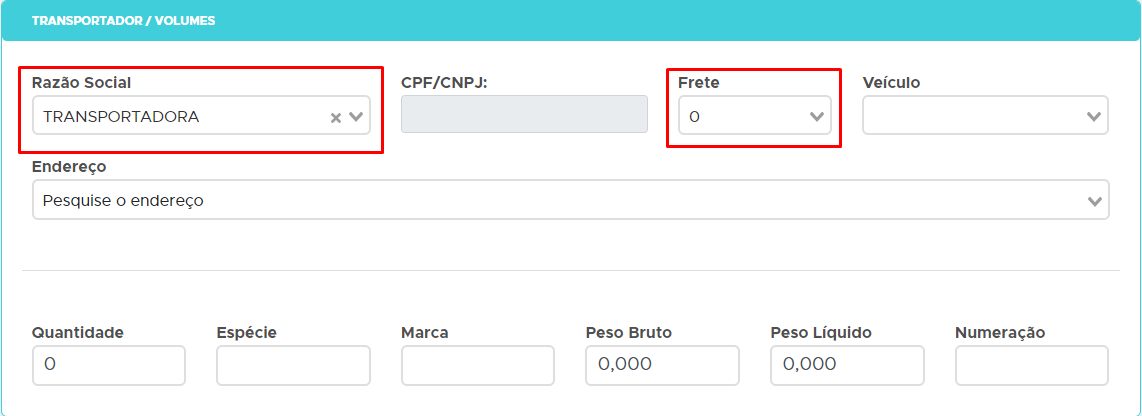Click the Endereço field label
Screen dimensions: 1142x416
(69, 166)
